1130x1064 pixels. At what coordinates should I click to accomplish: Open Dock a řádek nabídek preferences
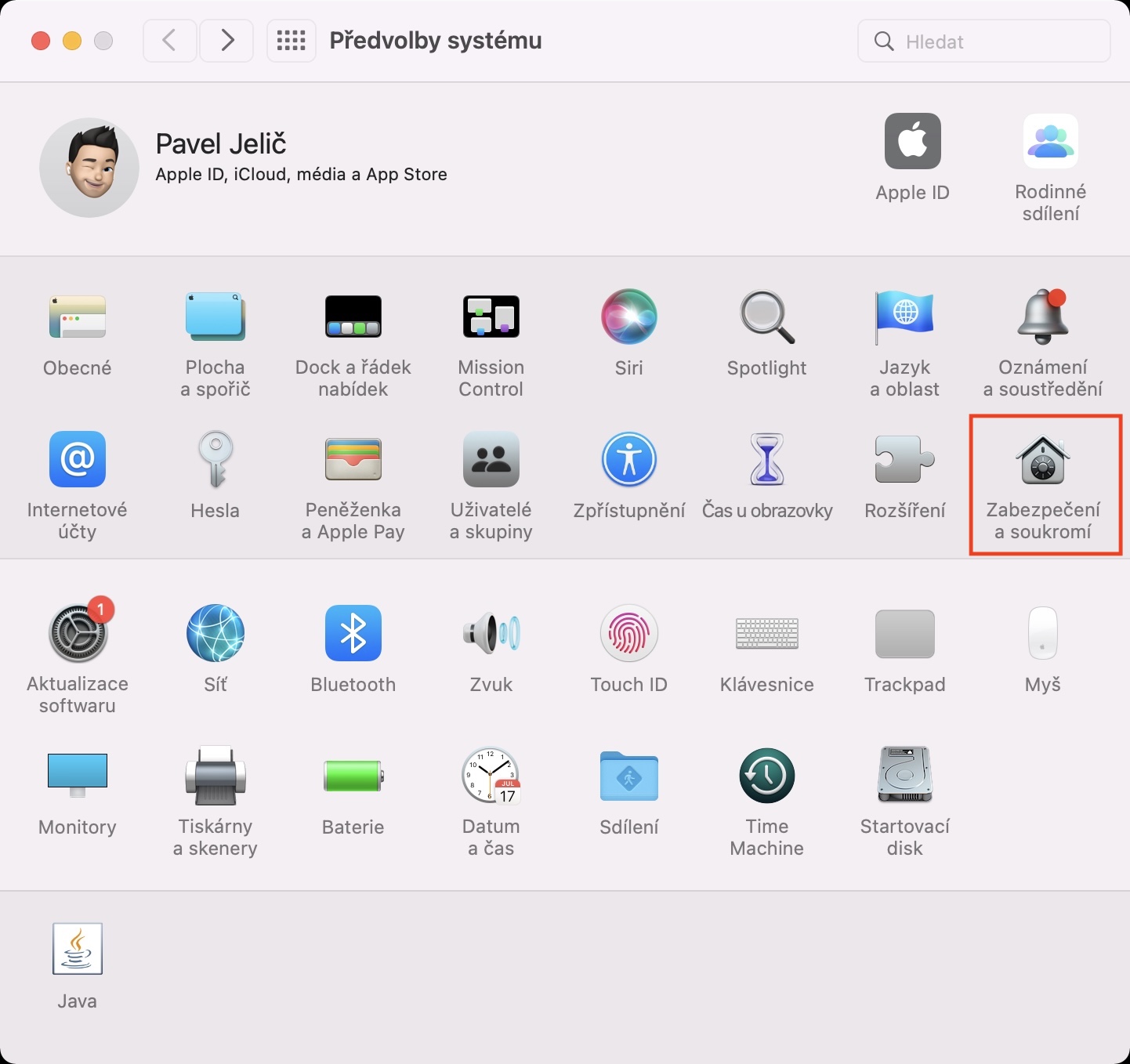[x=353, y=317]
